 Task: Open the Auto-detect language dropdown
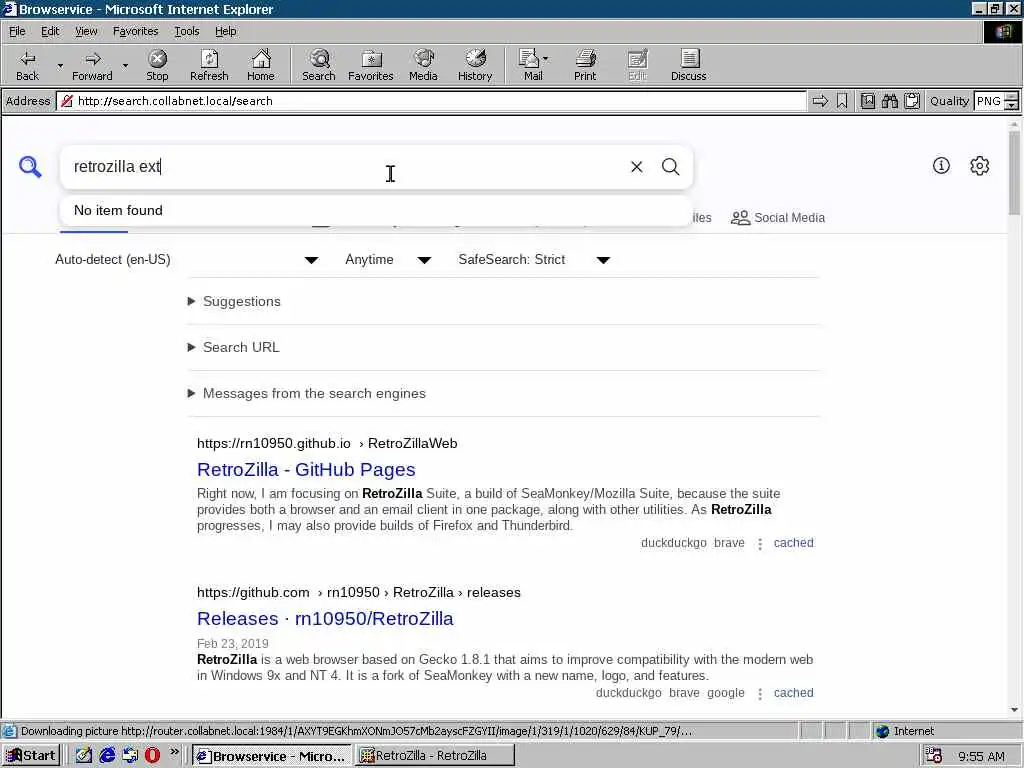187,260
